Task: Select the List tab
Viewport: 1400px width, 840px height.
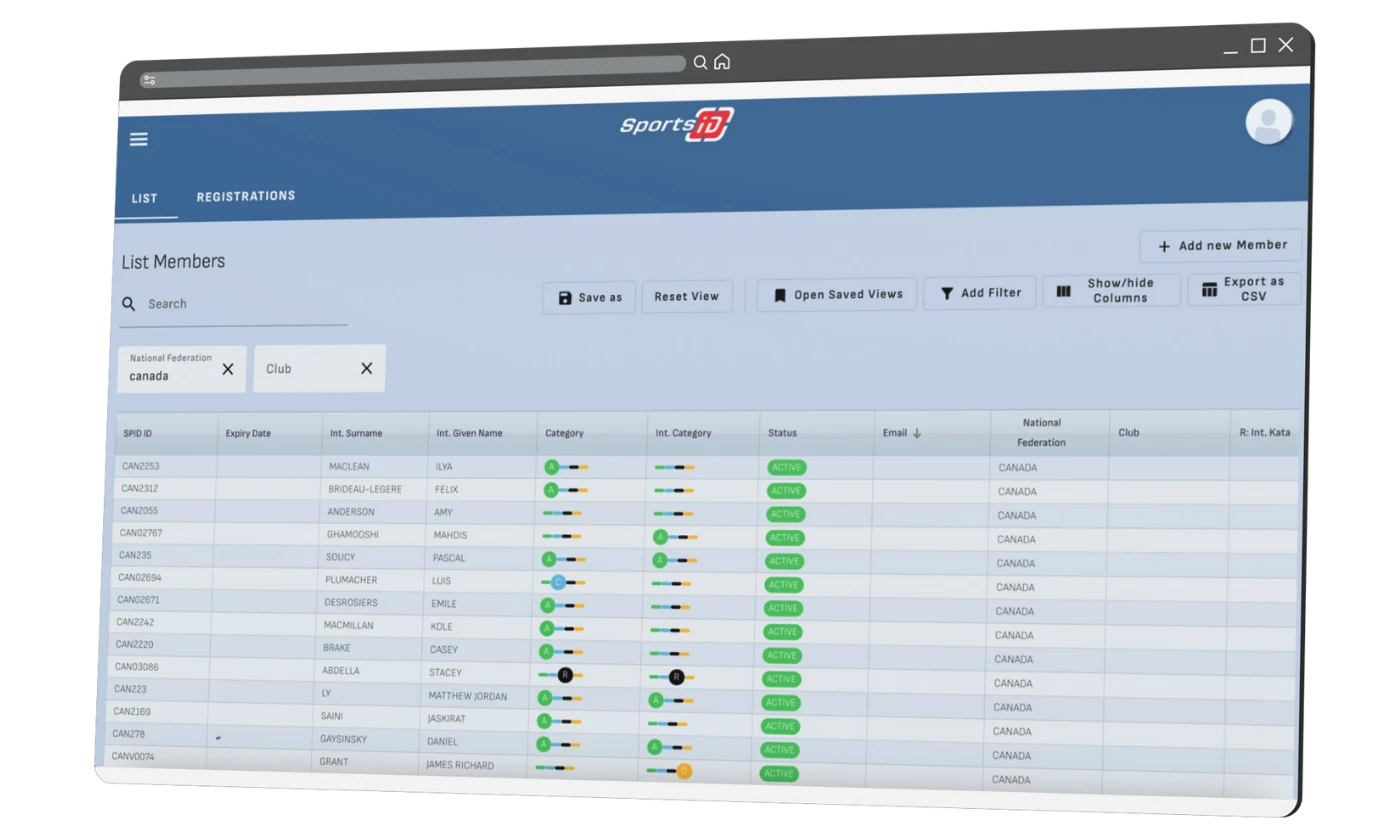Action: [x=145, y=198]
